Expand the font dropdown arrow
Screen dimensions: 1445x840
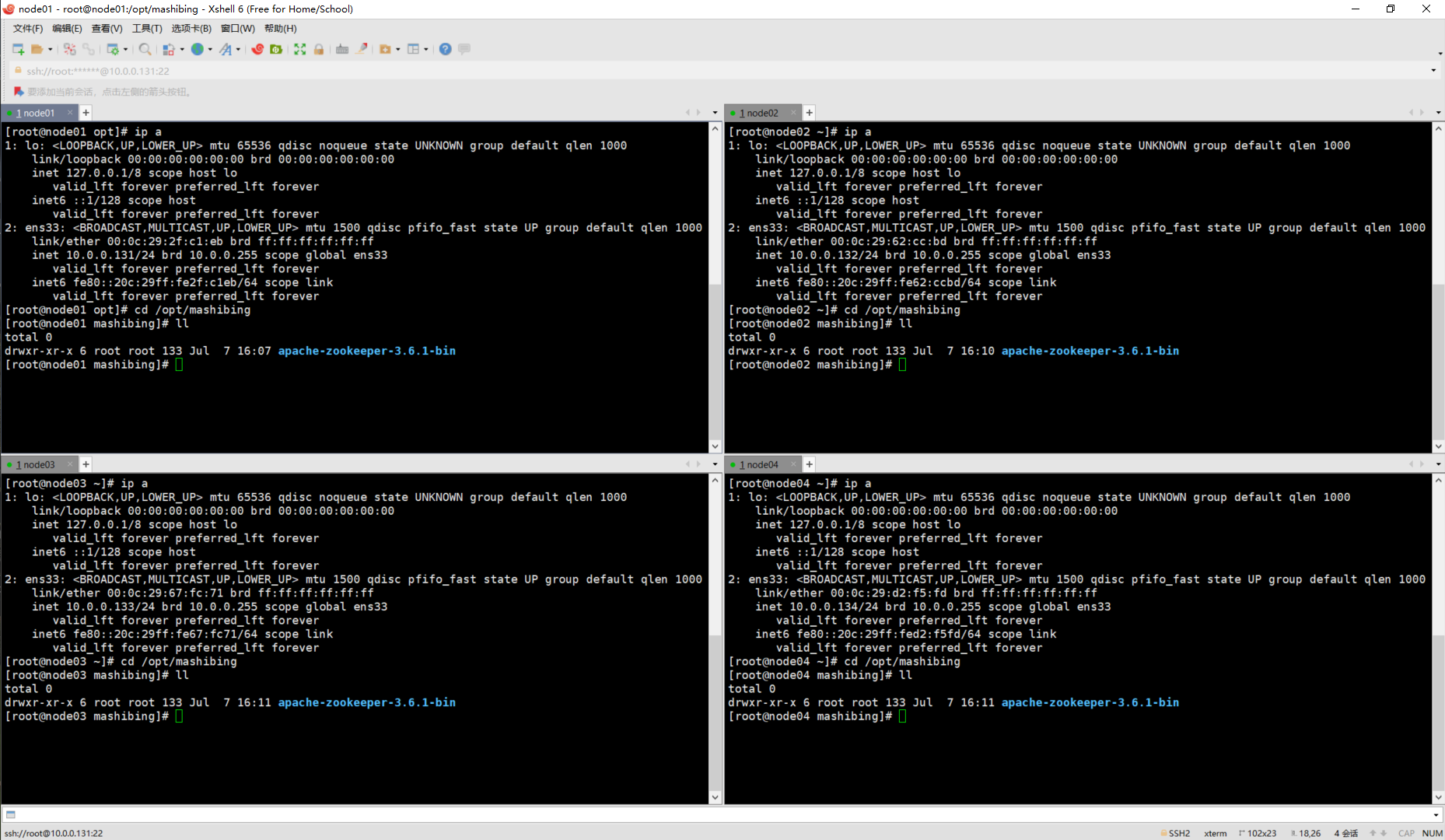tap(238, 49)
